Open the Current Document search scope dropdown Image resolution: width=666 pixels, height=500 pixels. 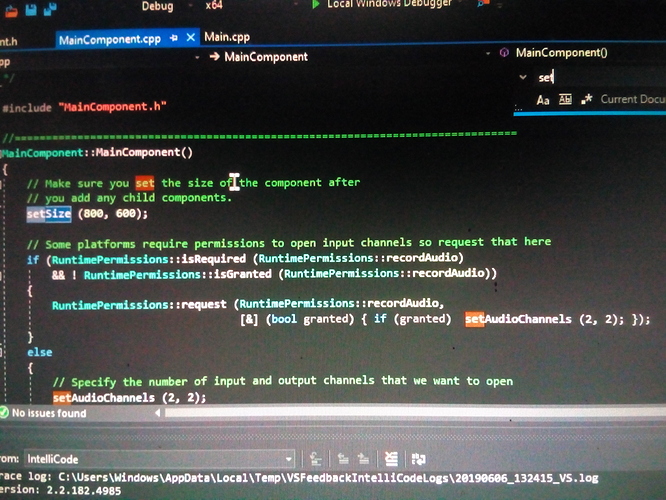point(633,99)
